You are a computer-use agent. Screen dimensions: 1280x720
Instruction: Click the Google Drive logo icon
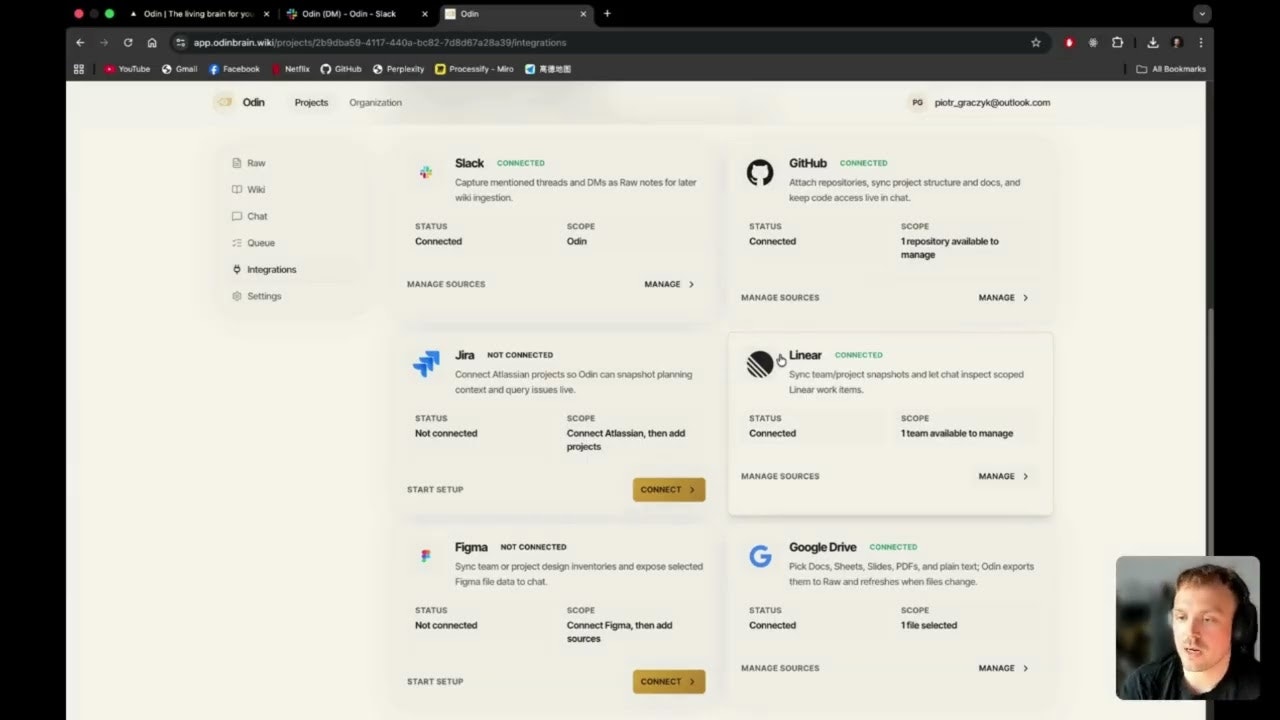tap(760, 556)
